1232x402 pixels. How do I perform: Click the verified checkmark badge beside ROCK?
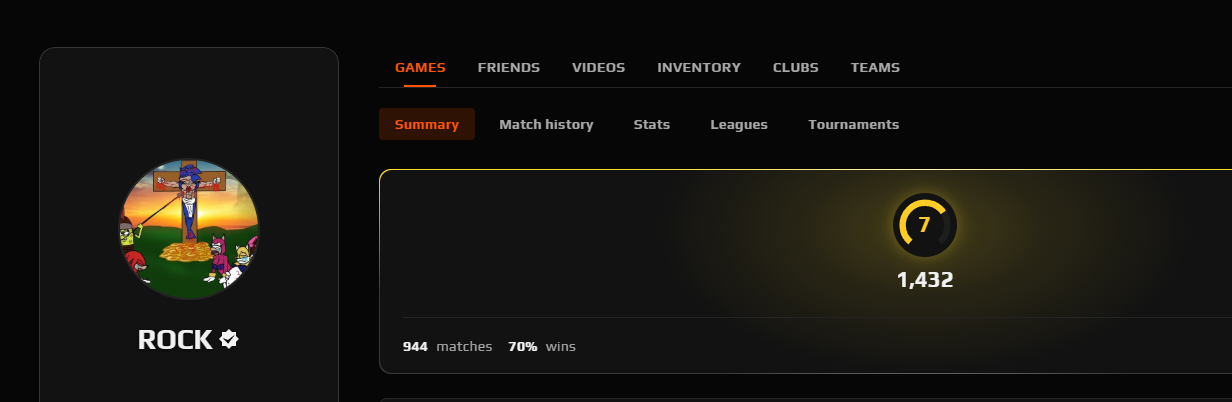(x=229, y=340)
